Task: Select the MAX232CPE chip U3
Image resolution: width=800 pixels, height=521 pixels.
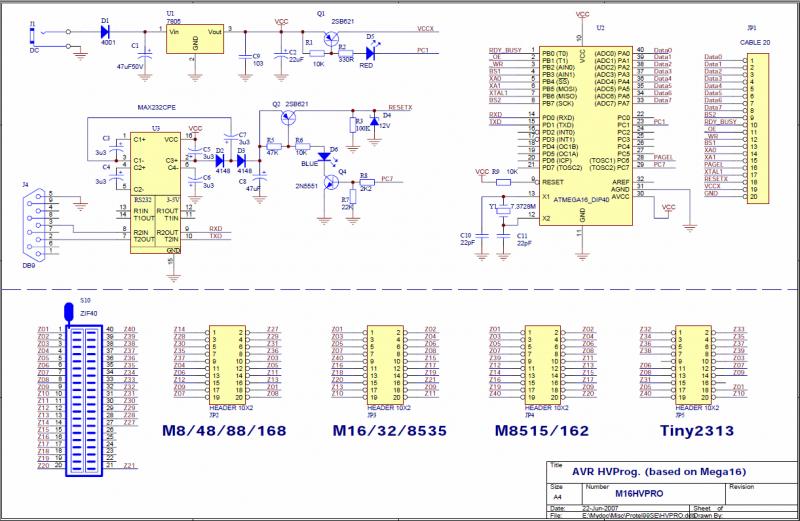Action: [153, 190]
